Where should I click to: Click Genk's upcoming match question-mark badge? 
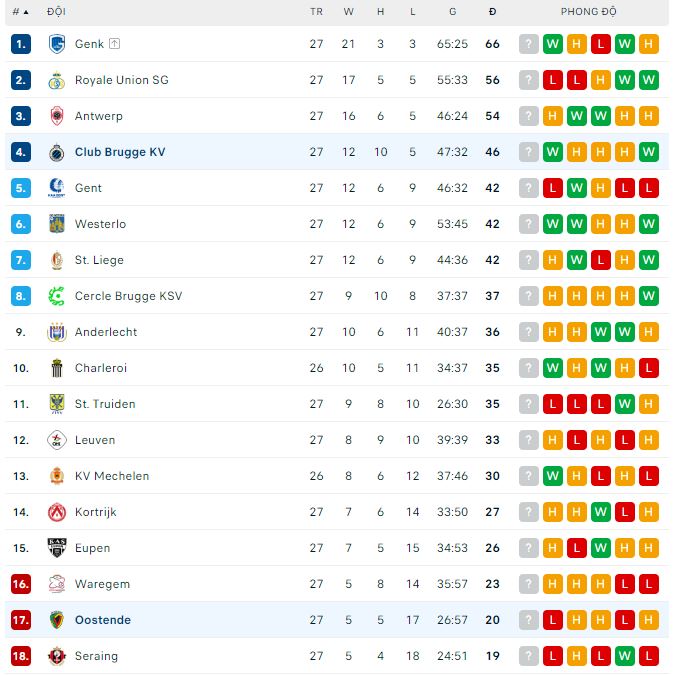point(529,44)
